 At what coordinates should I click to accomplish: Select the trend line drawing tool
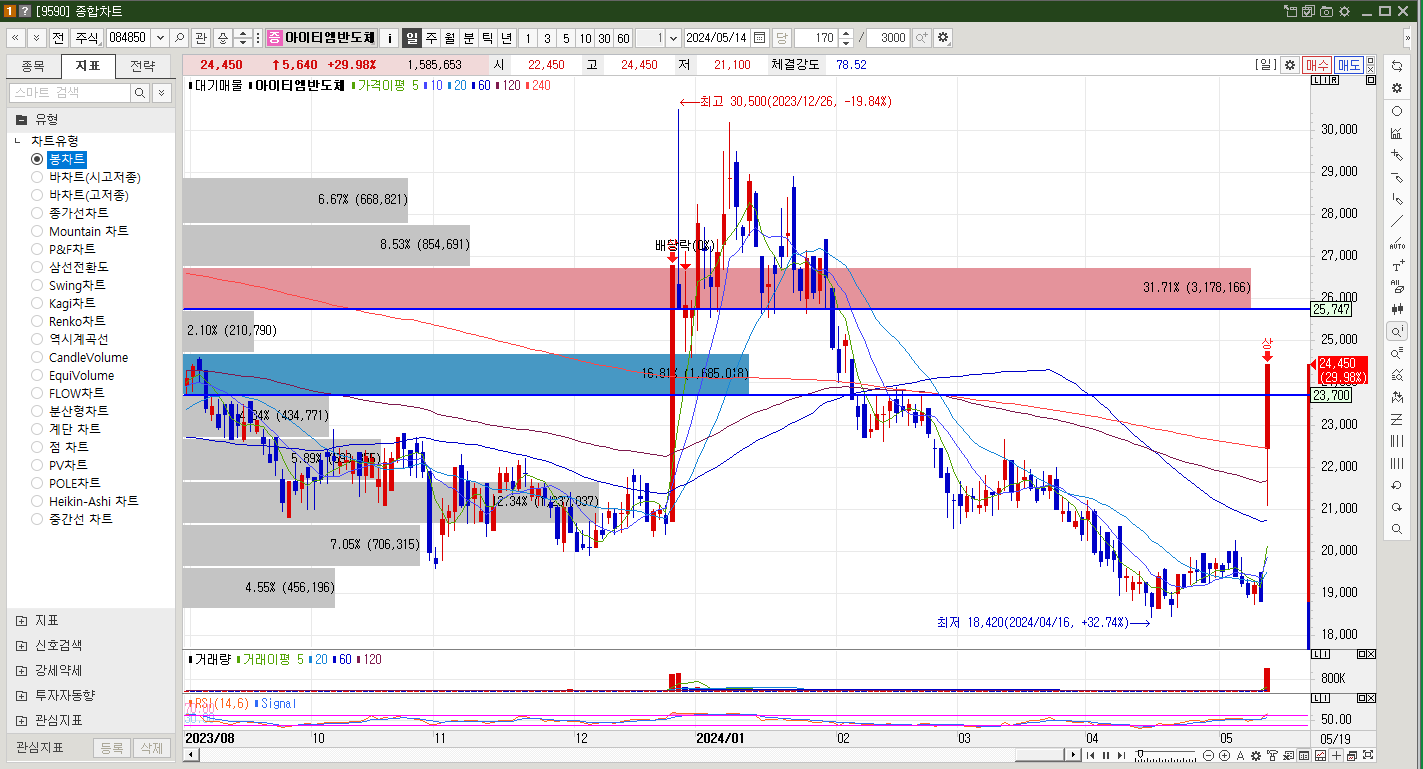(x=1397, y=221)
